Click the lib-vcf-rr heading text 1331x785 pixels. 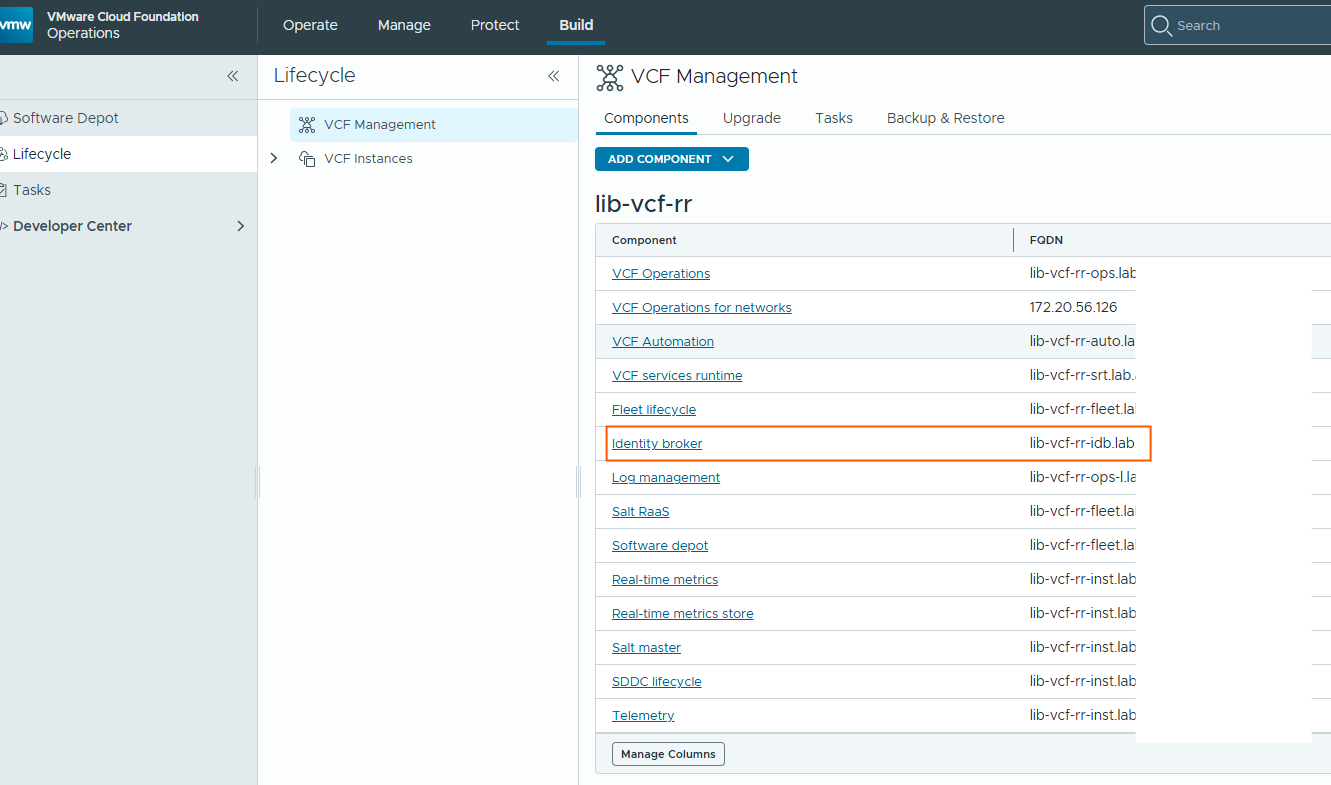pos(643,204)
